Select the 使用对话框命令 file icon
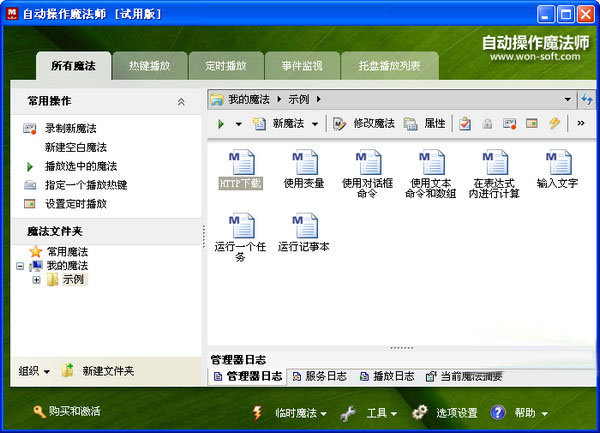The image size is (600, 433). [x=367, y=162]
